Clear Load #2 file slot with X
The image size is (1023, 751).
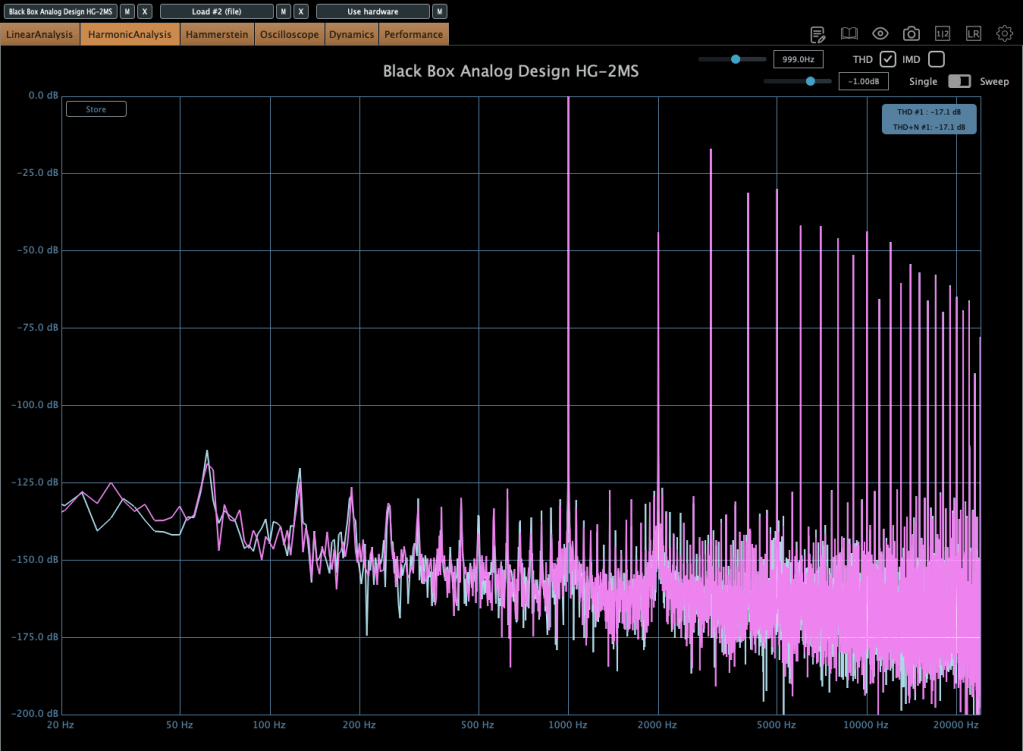coord(301,11)
